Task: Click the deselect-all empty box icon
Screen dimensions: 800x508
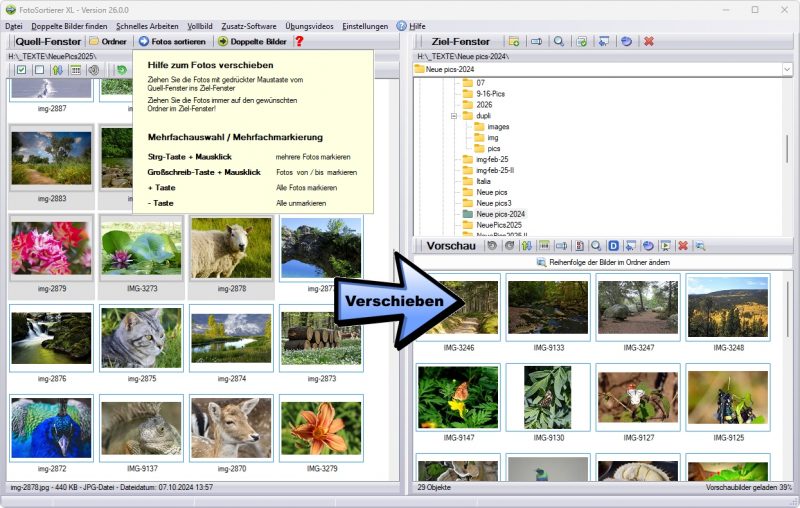Action: coord(39,70)
